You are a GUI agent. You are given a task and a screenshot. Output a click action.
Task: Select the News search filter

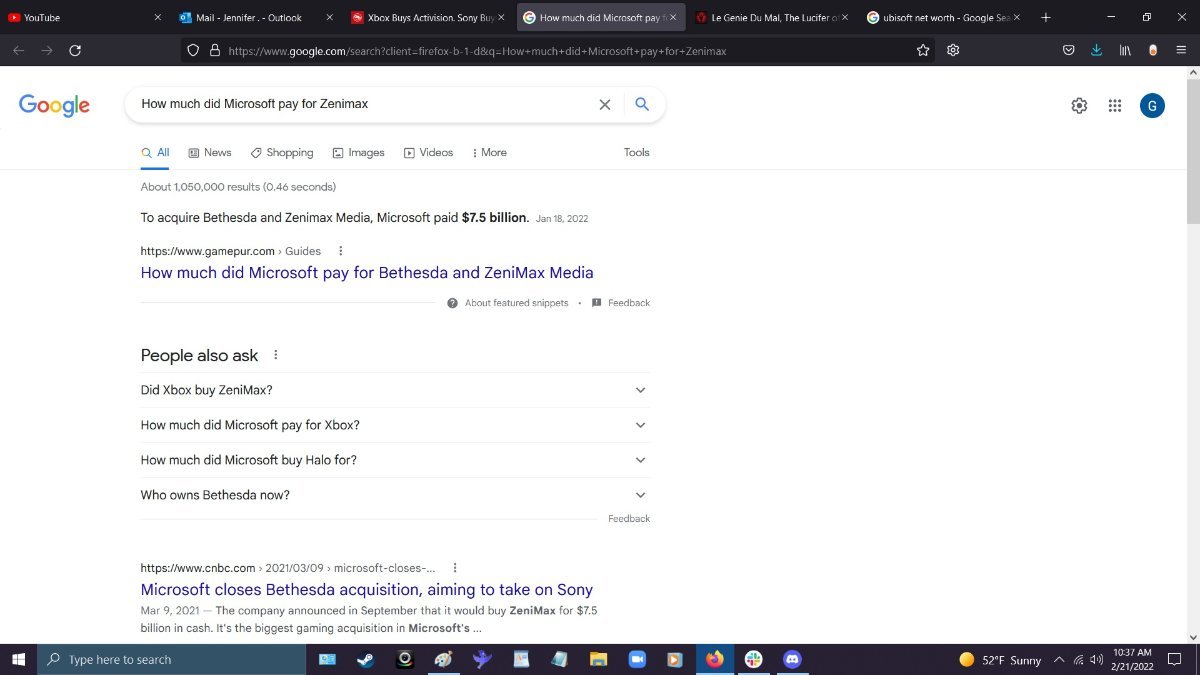(210, 153)
